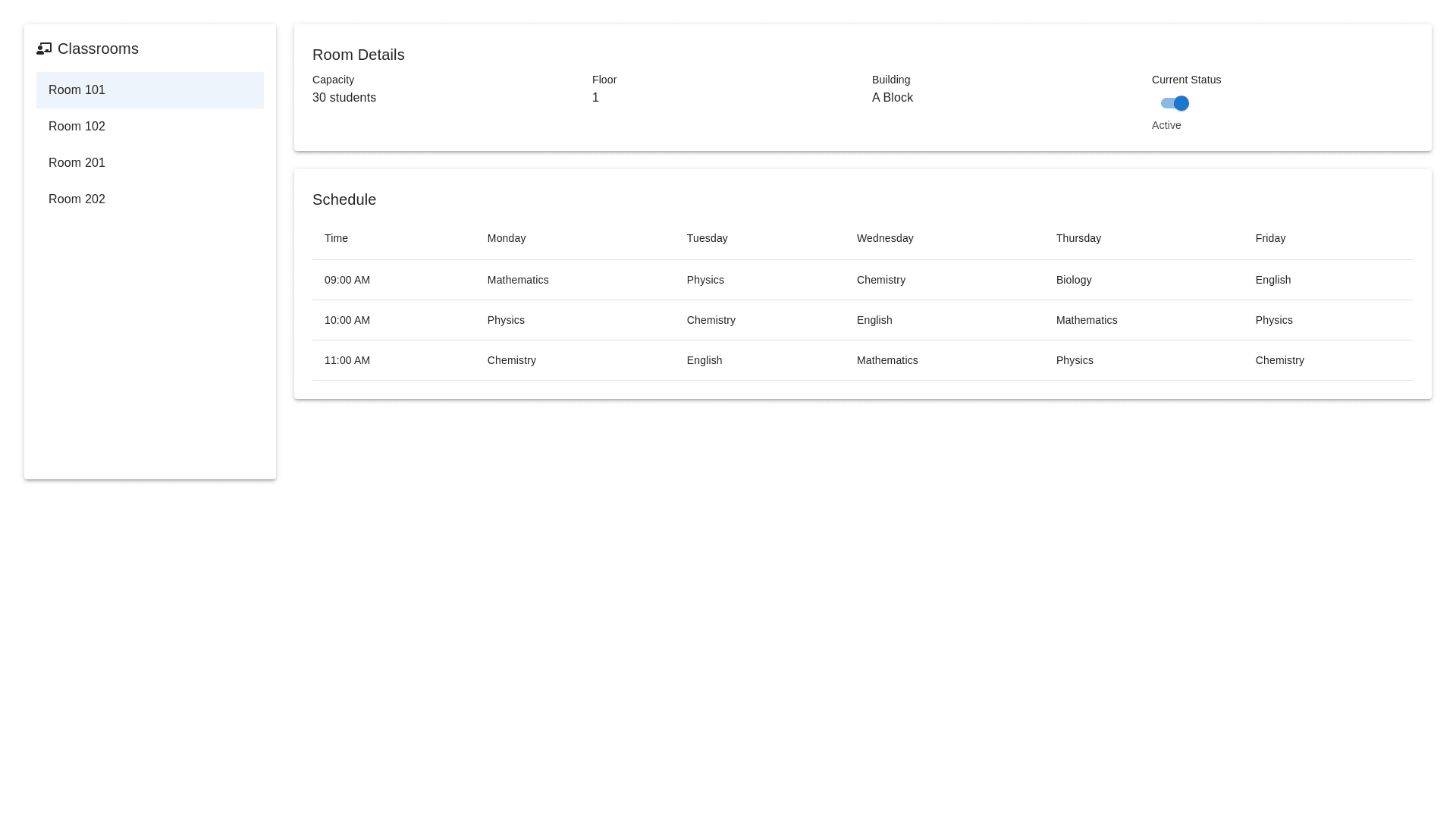Click Wednesday 10:00 AM English cell
This screenshot has width=1456, height=819.
[874, 320]
